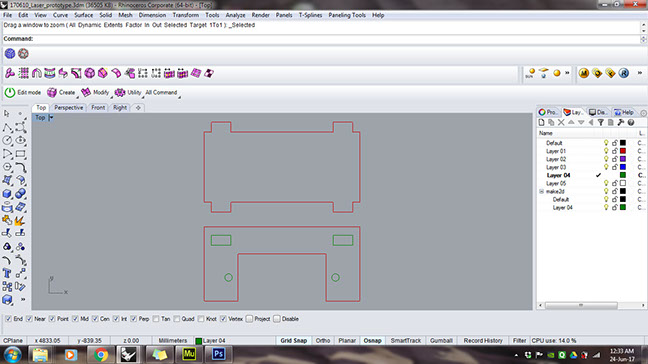This screenshot has width=648, height=364.
Task: Switch to the Right viewport tab
Action: pyautogui.click(x=120, y=108)
